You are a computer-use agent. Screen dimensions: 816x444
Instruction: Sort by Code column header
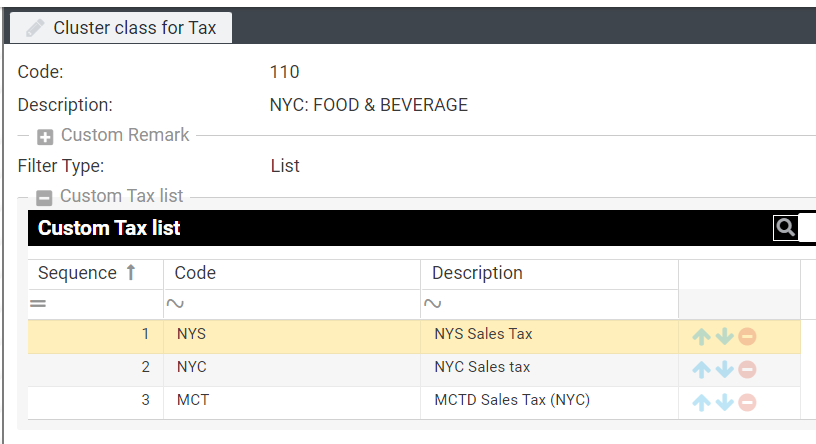(x=195, y=273)
